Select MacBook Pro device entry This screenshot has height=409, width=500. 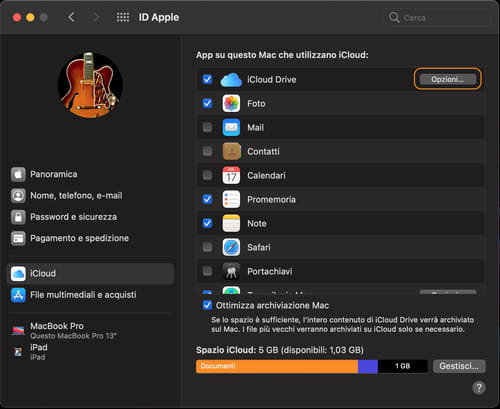coord(90,330)
